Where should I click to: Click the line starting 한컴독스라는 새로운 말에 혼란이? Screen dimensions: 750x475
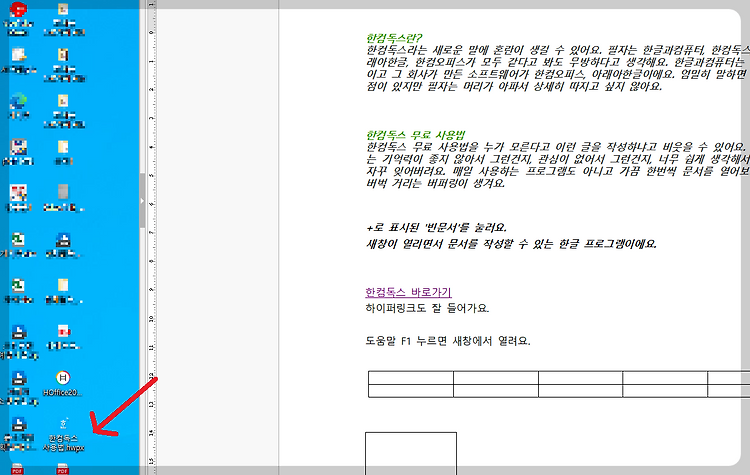(558, 50)
